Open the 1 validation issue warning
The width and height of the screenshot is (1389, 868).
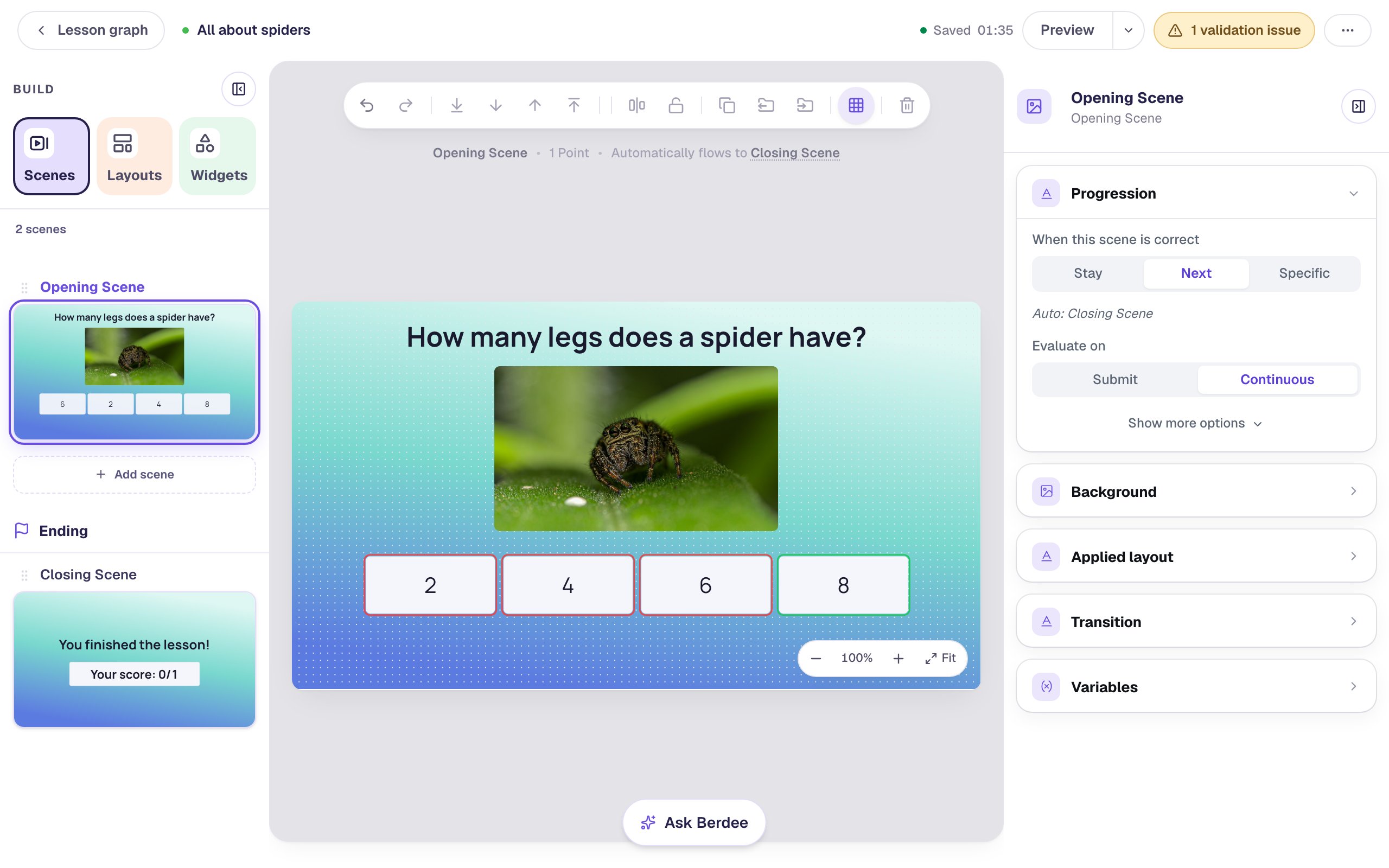[1234, 30]
